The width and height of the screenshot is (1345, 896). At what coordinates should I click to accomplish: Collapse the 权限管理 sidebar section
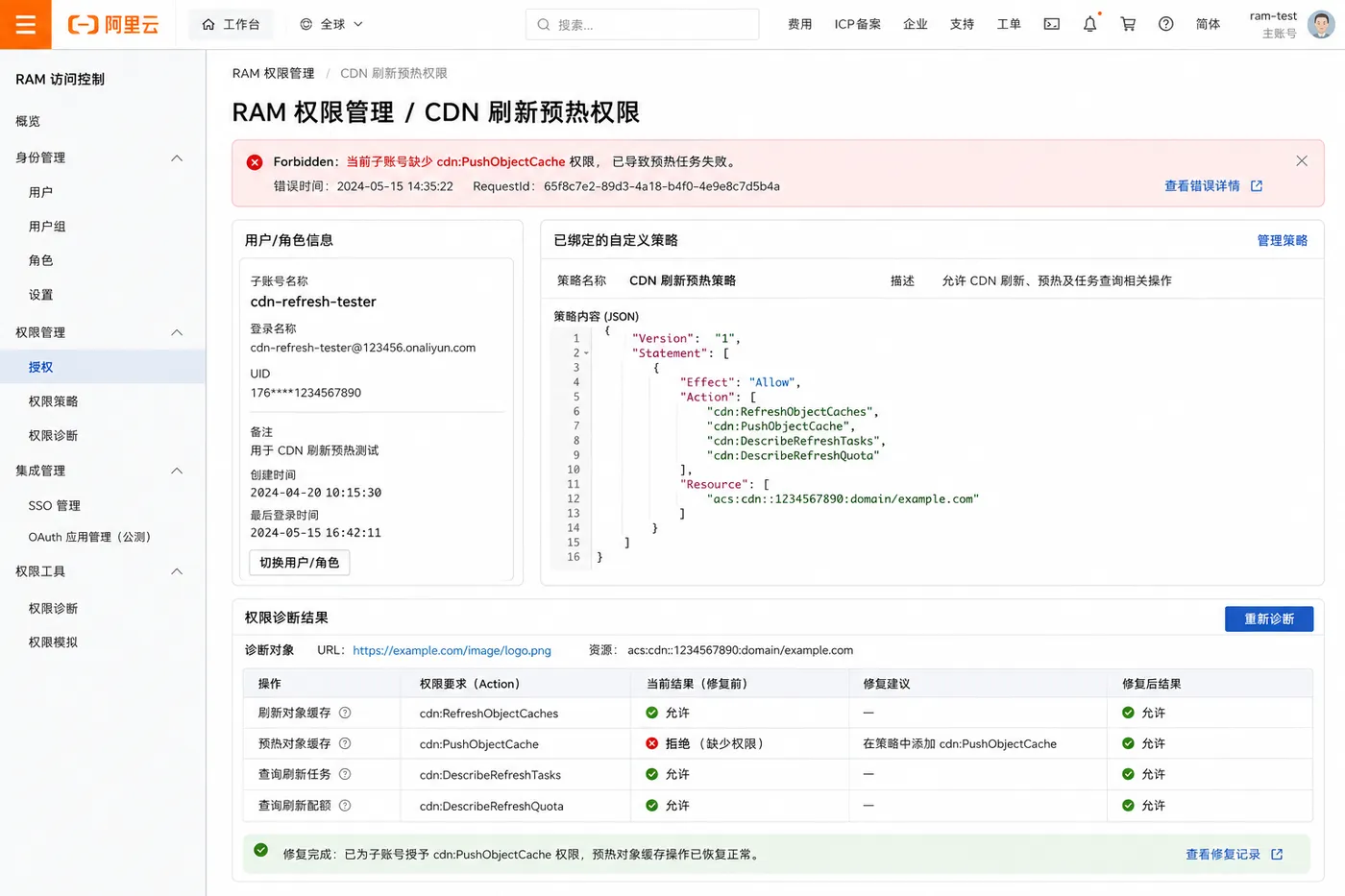click(177, 332)
